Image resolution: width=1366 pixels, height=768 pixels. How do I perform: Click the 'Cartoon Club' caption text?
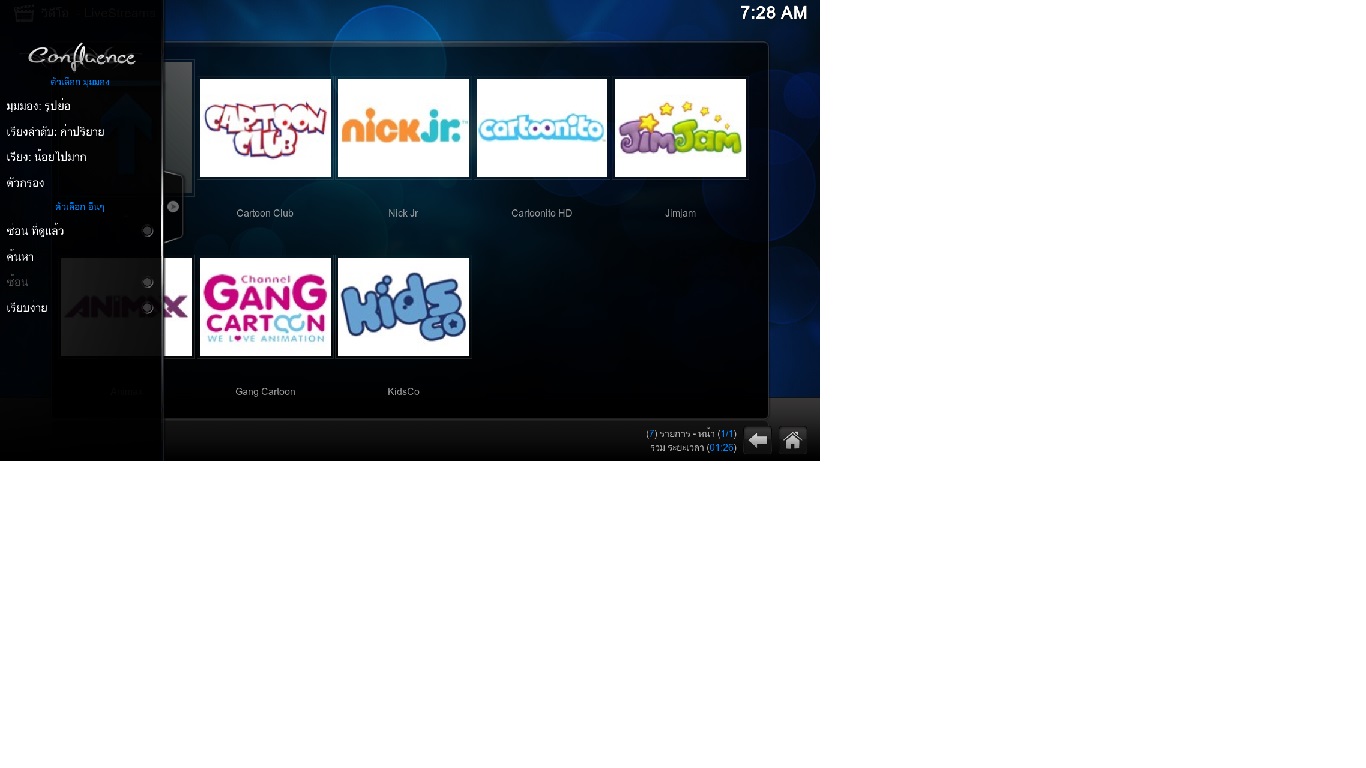point(265,213)
